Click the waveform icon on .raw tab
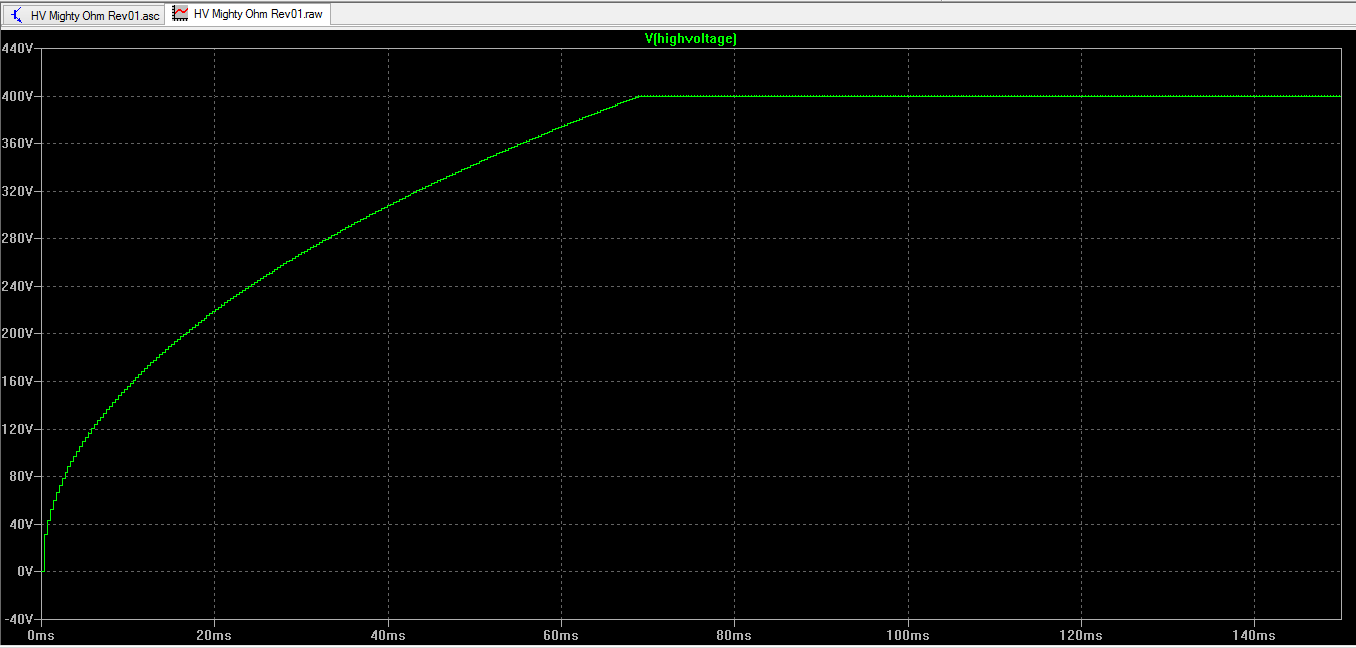 (181, 14)
